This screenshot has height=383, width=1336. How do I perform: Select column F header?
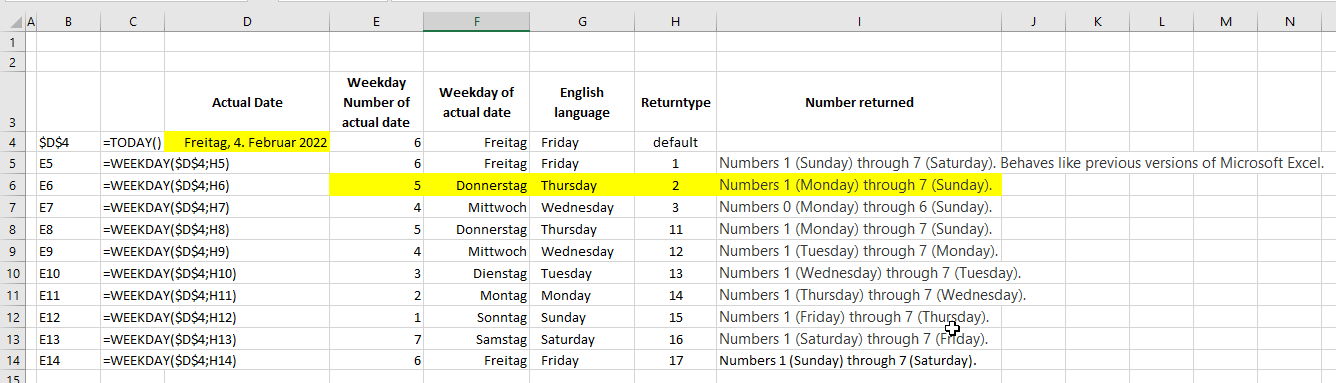[476, 21]
